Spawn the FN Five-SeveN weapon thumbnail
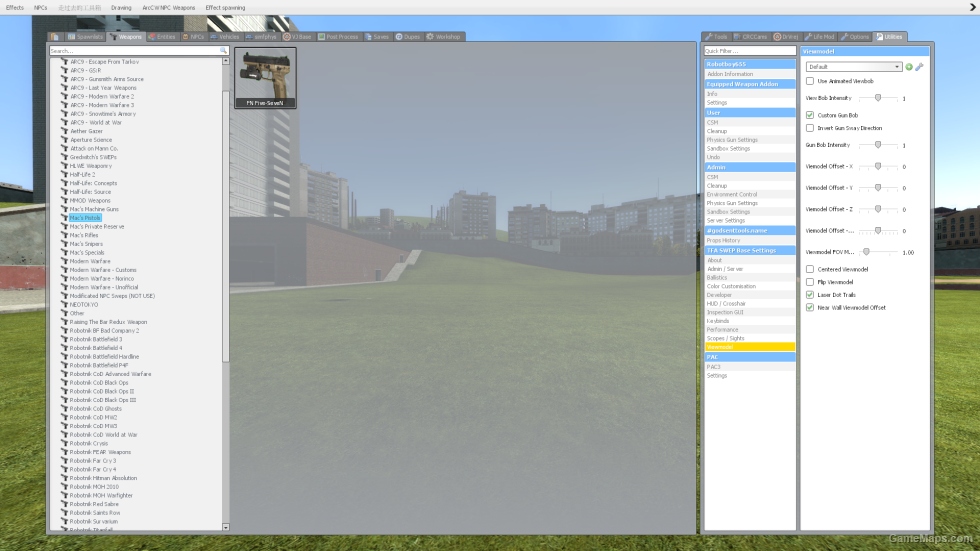This screenshot has height=551, width=980. 265,78
